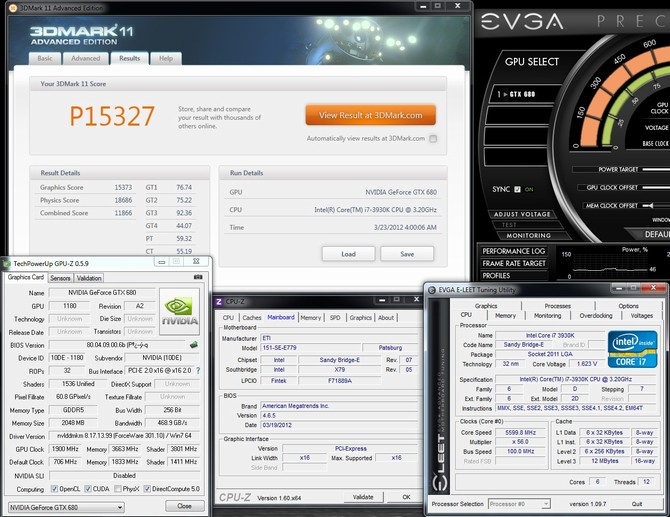Click Quit button in E-LEET
Viewport: 670px width, 517px height.
click(637, 504)
